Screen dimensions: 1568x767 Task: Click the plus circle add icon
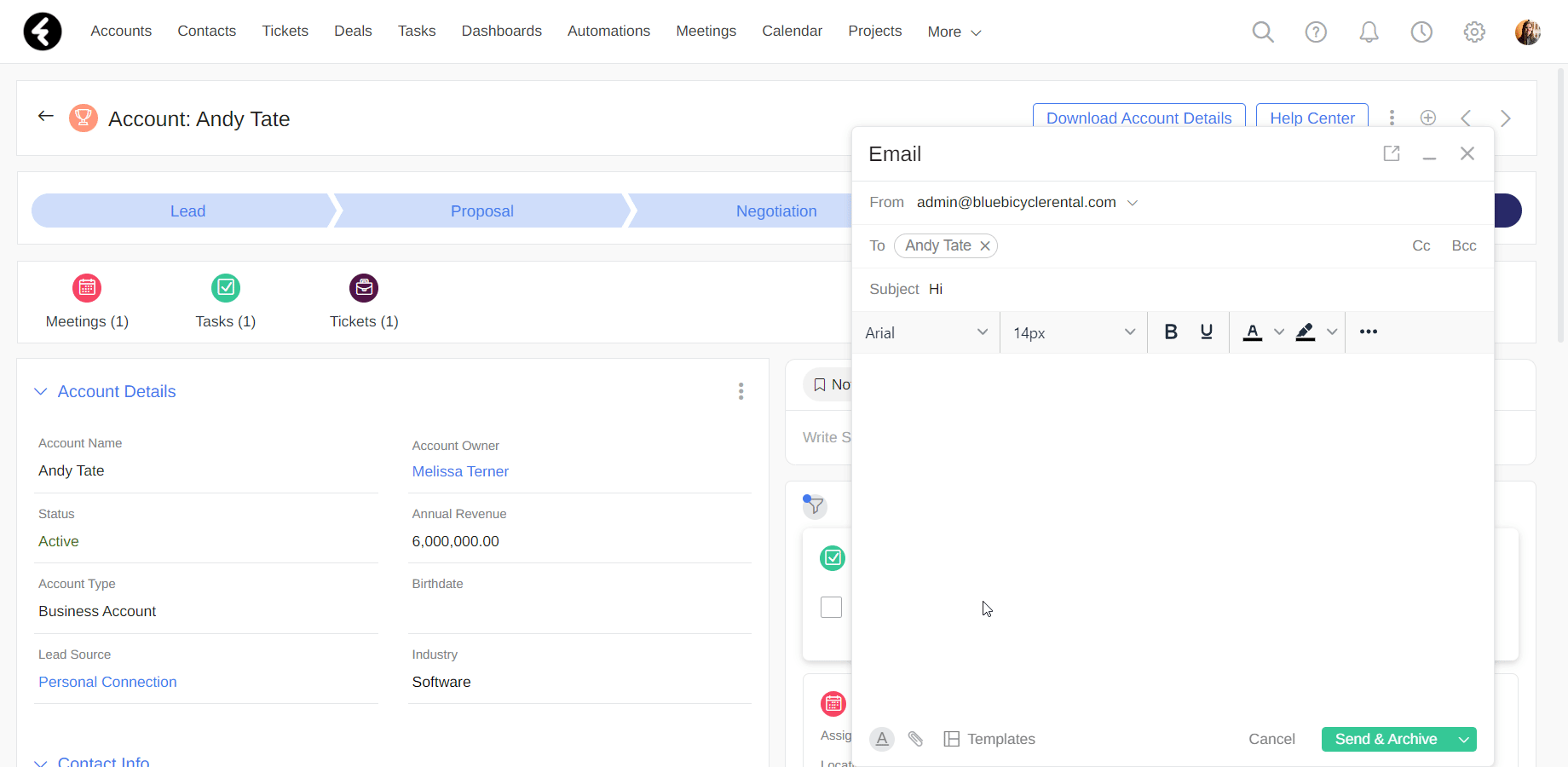click(1428, 118)
